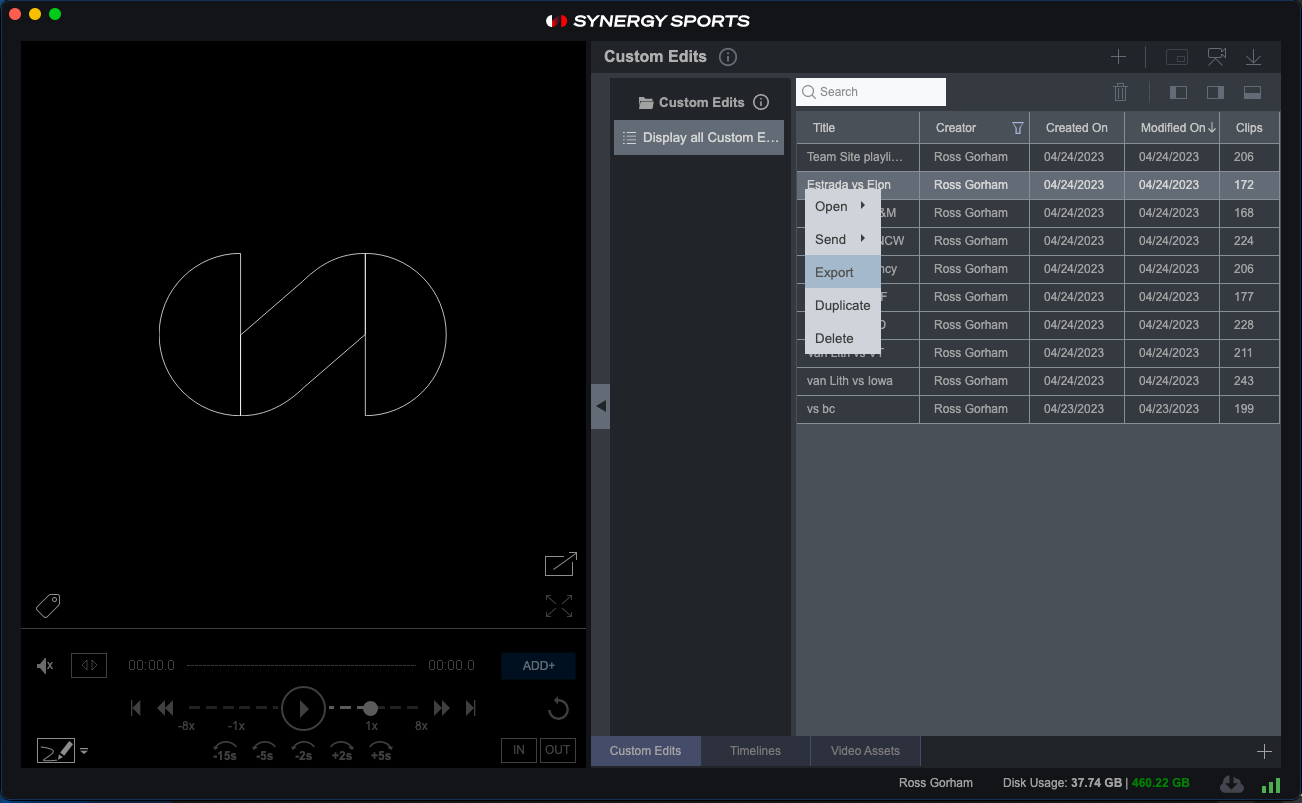Expand the Send submenu

point(843,240)
